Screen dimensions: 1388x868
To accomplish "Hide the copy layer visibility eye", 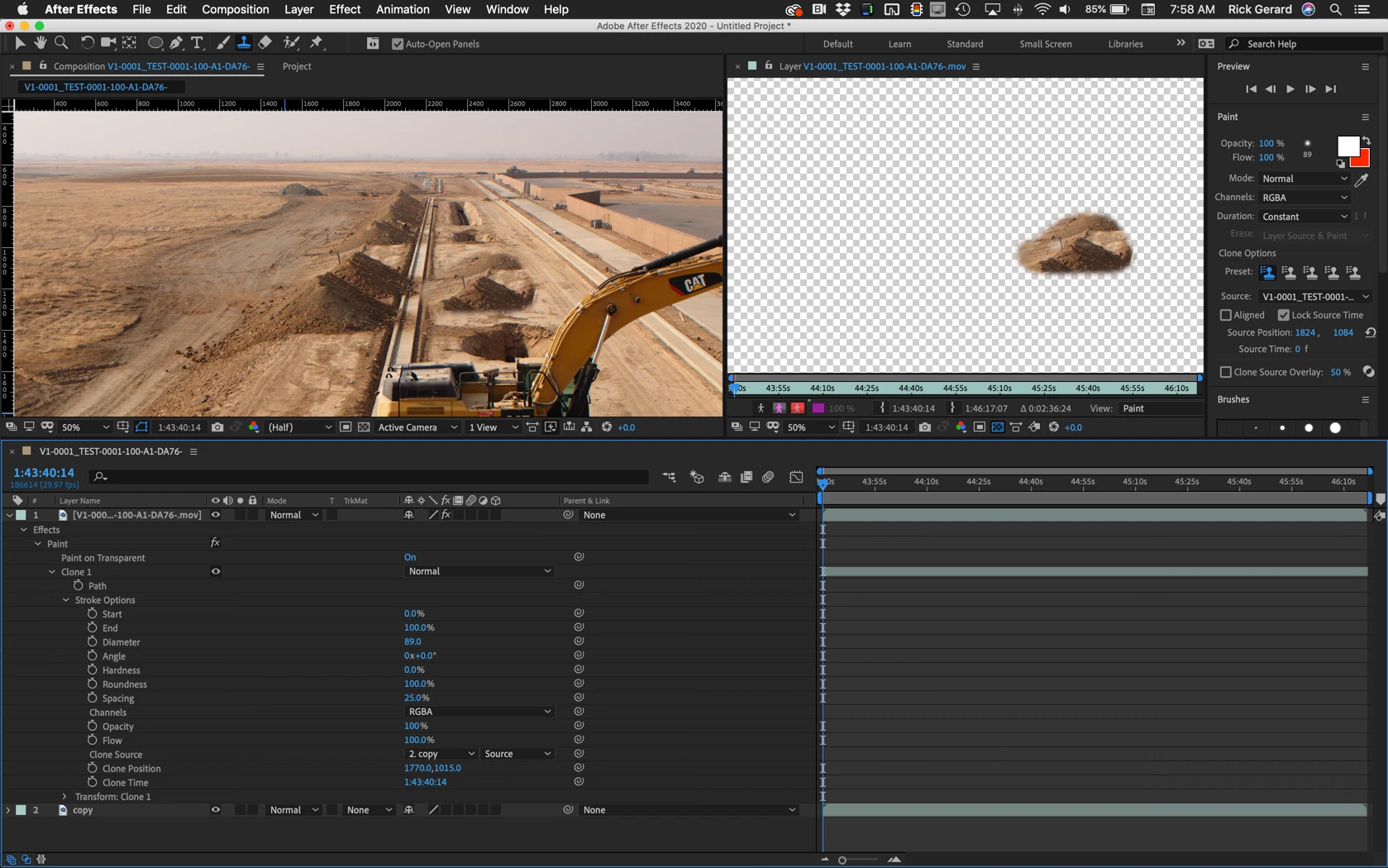I will (216, 810).
